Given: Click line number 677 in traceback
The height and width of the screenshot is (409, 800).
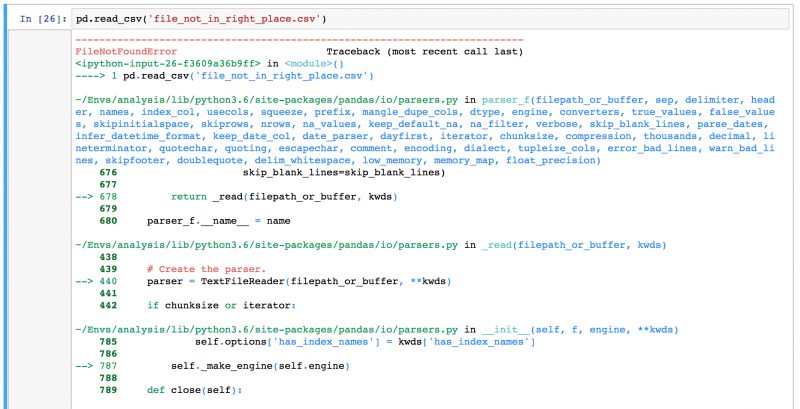Looking at the screenshot, I should 108,185.
